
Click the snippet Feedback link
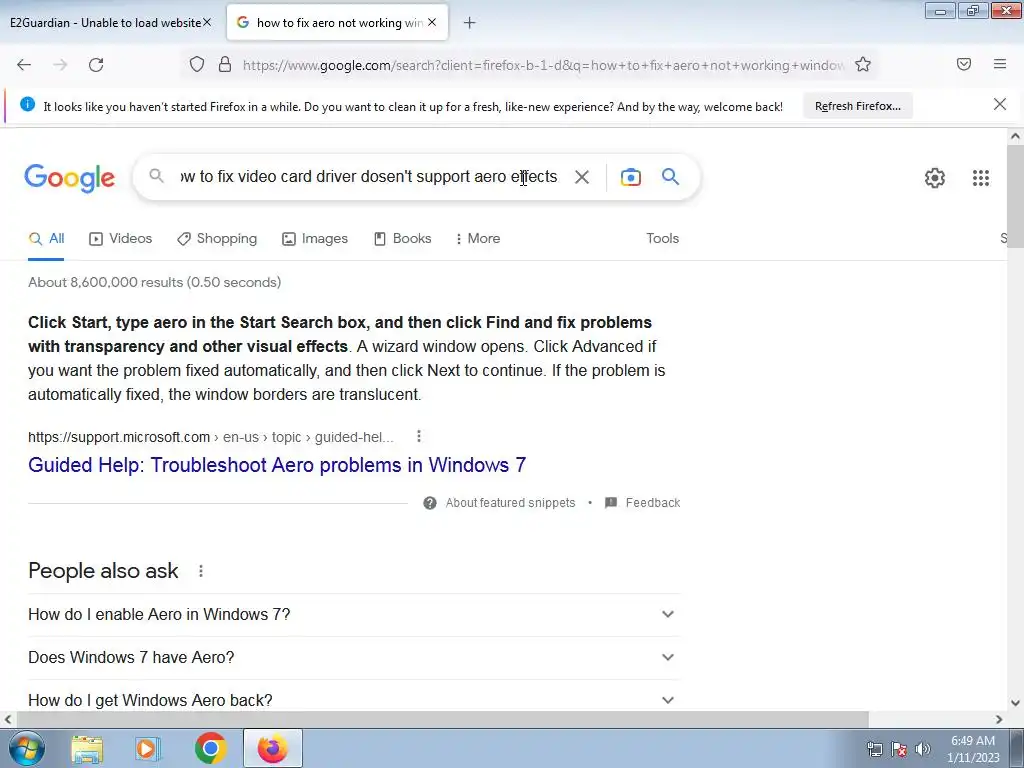(x=643, y=503)
